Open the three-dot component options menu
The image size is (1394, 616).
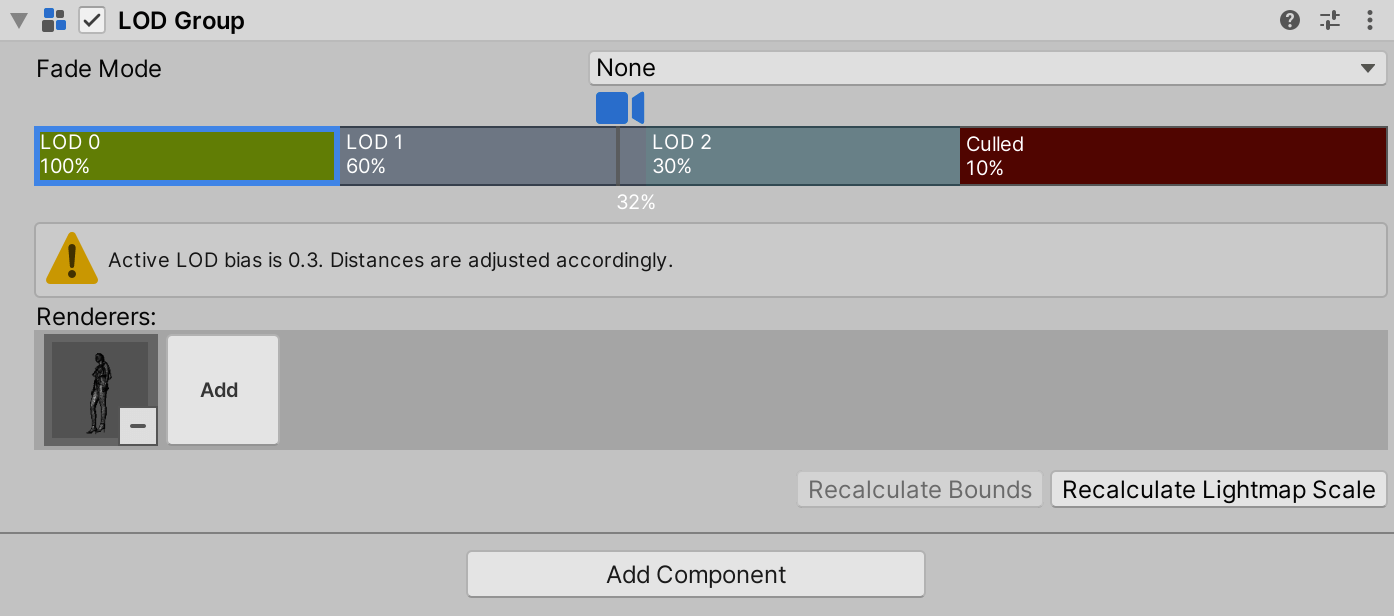[x=1370, y=20]
